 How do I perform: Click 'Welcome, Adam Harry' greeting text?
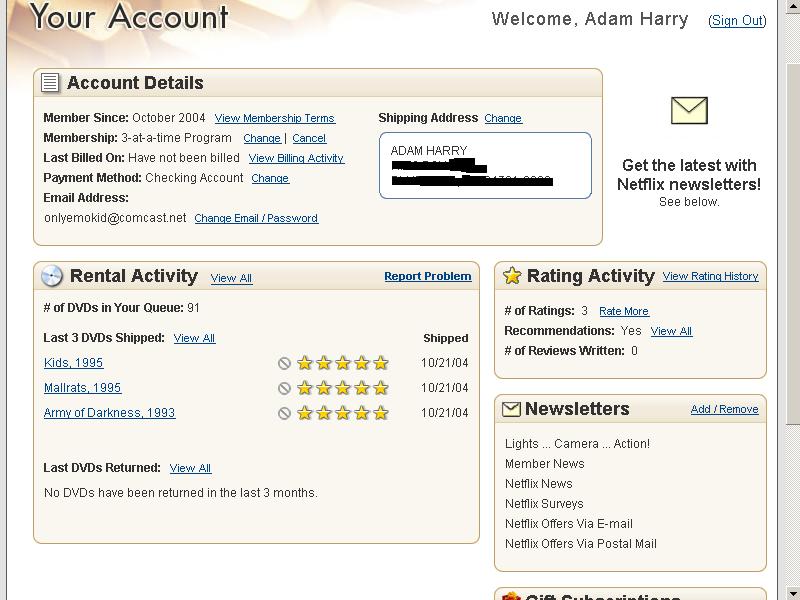click(x=590, y=19)
